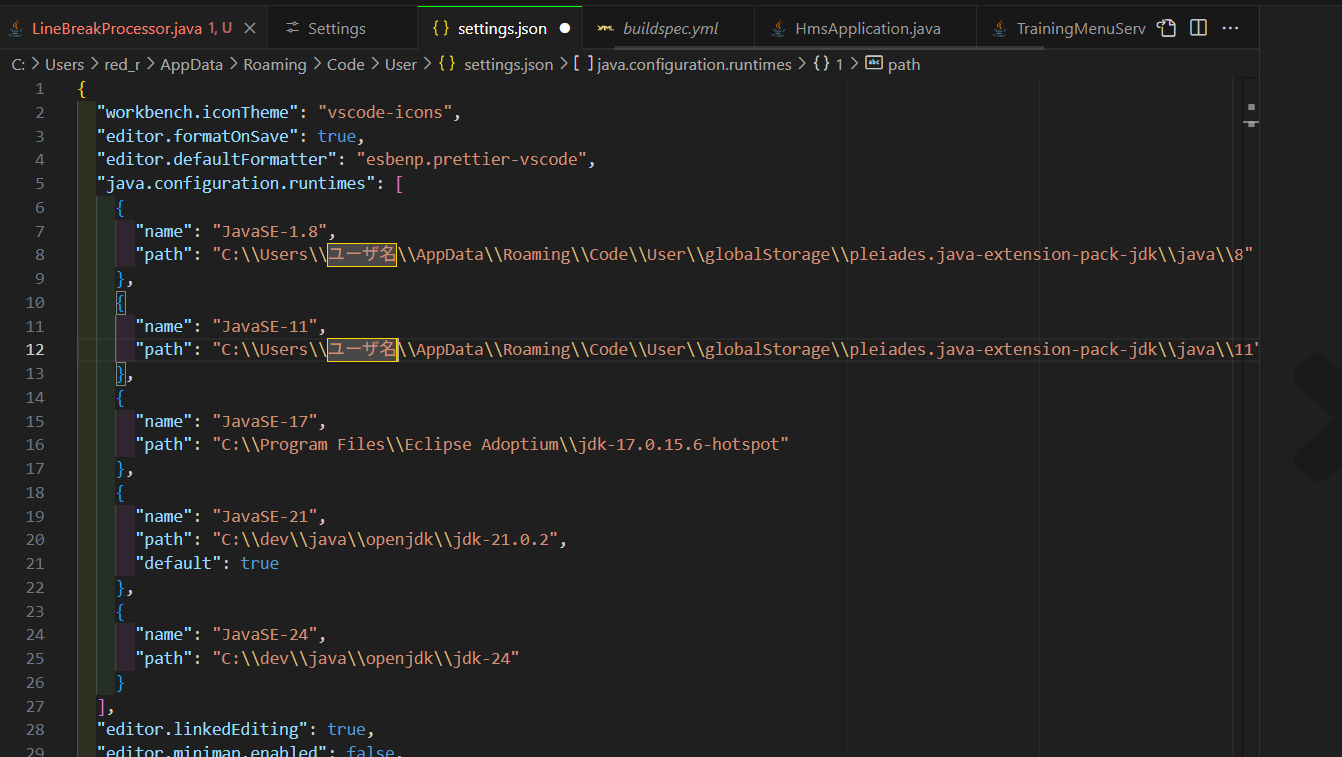Open the More Actions ellipsis menu
This screenshot has height=757, width=1342.
coord(1230,28)
